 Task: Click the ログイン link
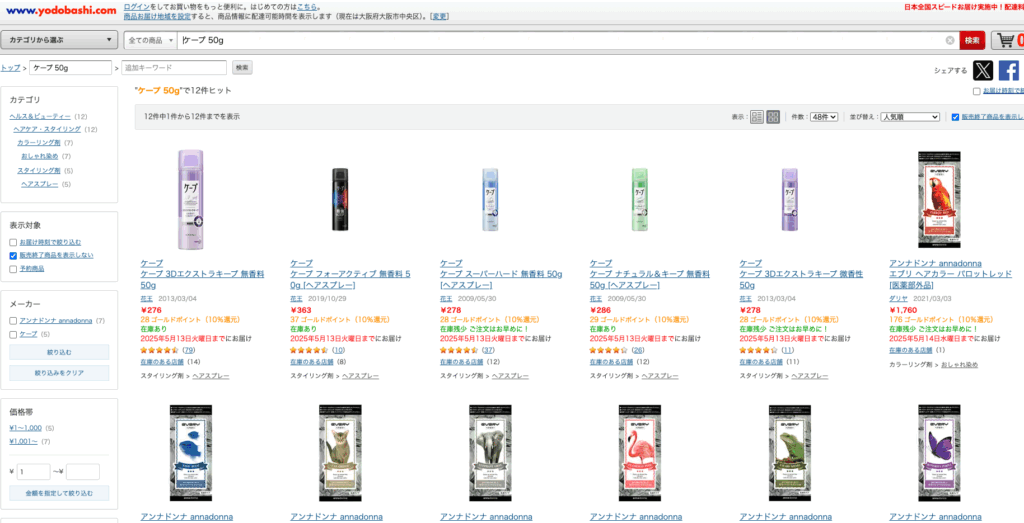(x=136, y=6)
